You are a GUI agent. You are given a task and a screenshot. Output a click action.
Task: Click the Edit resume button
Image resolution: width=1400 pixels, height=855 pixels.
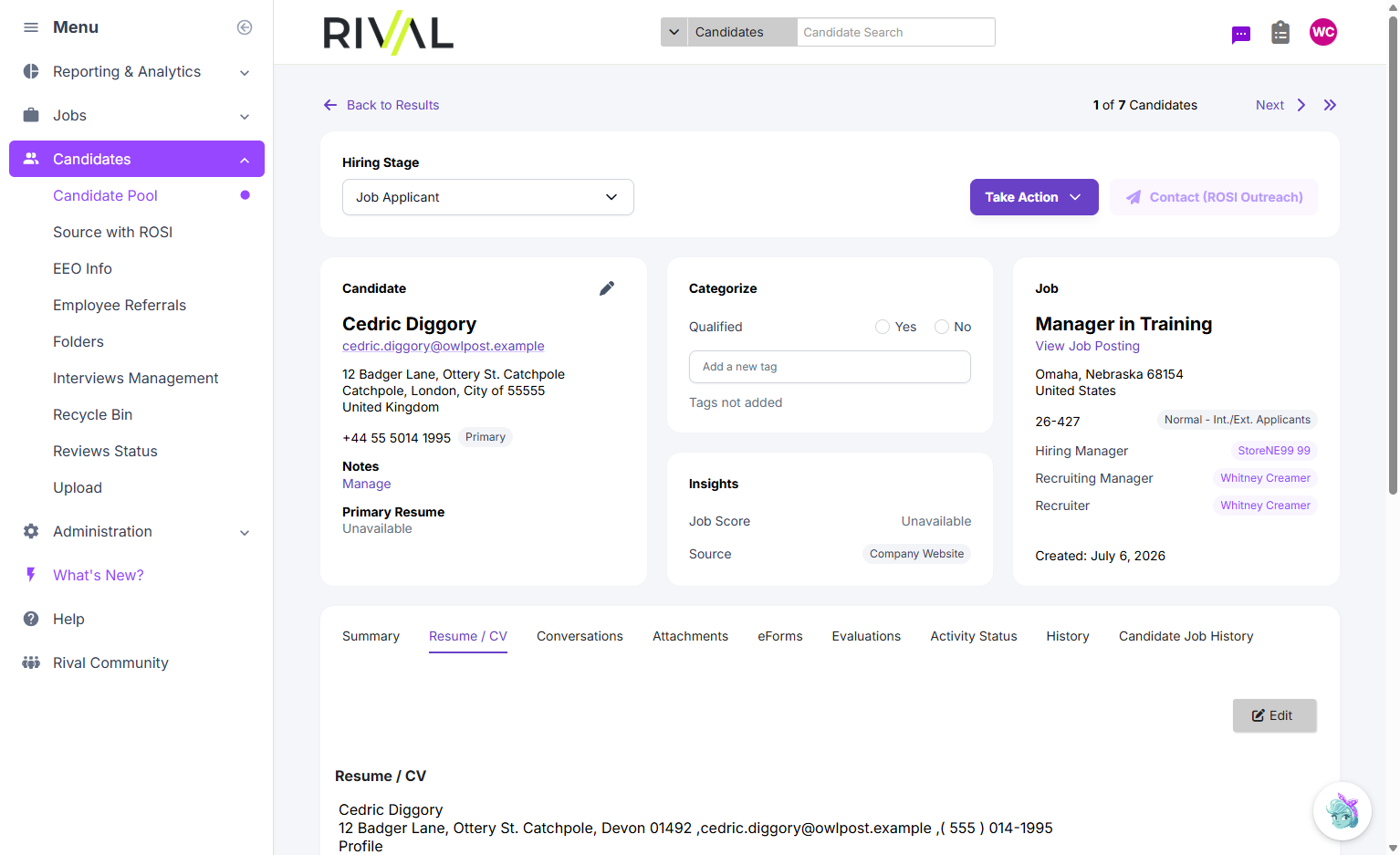coord(1274,715)
